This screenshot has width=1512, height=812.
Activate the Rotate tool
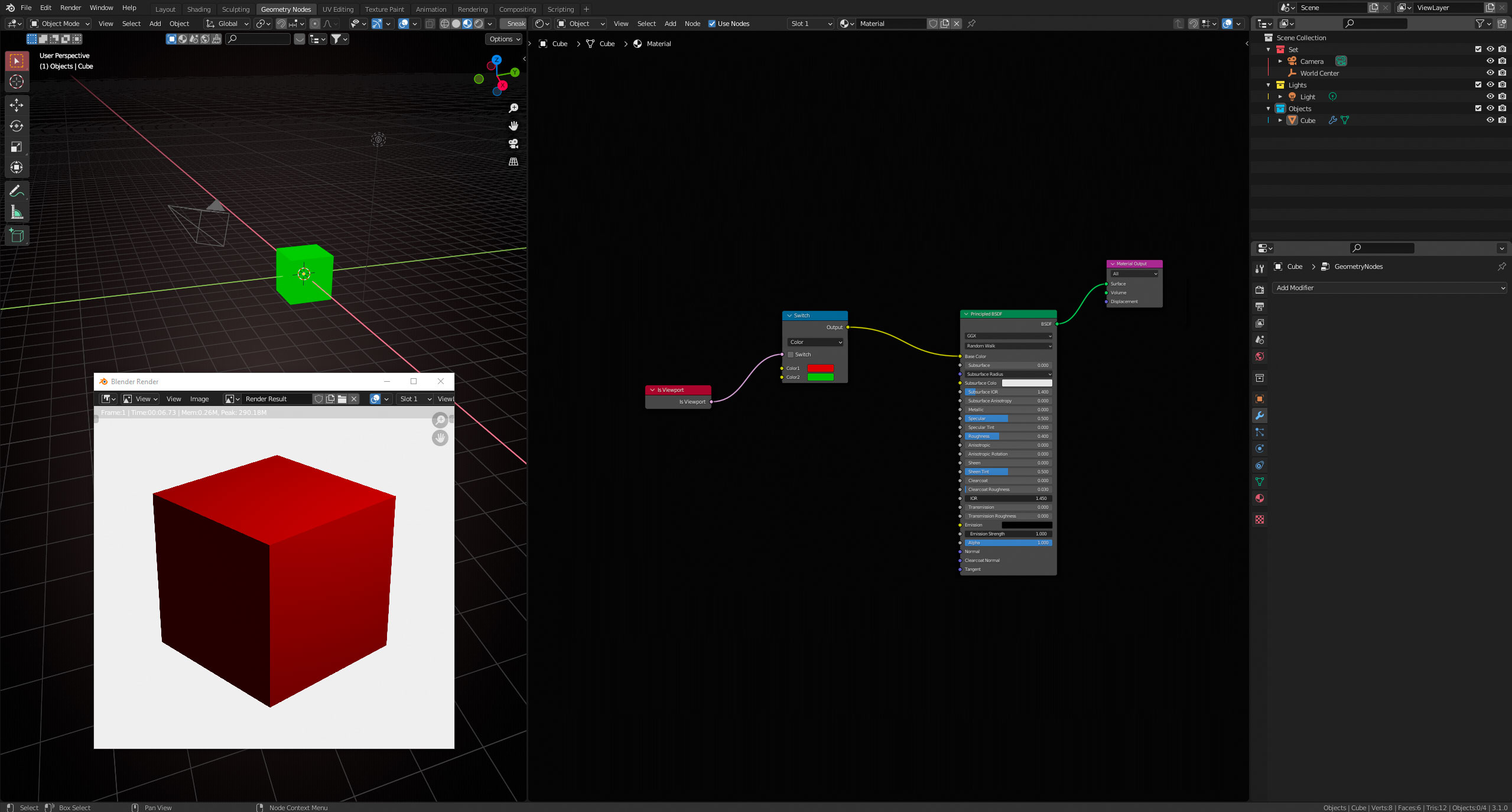[17, 126]
